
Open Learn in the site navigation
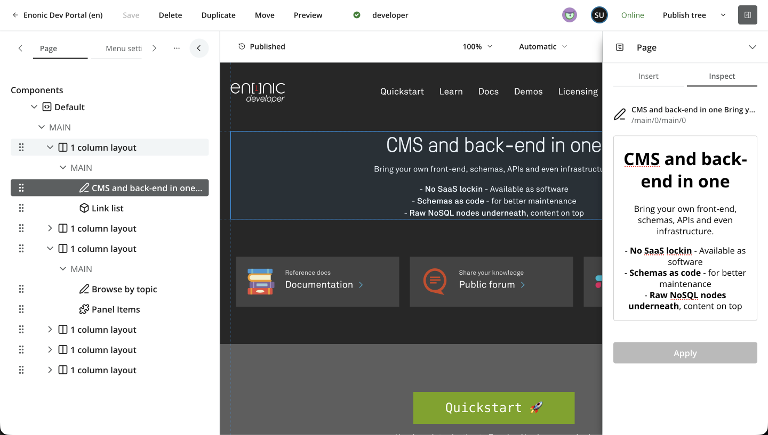click(451, 92)
